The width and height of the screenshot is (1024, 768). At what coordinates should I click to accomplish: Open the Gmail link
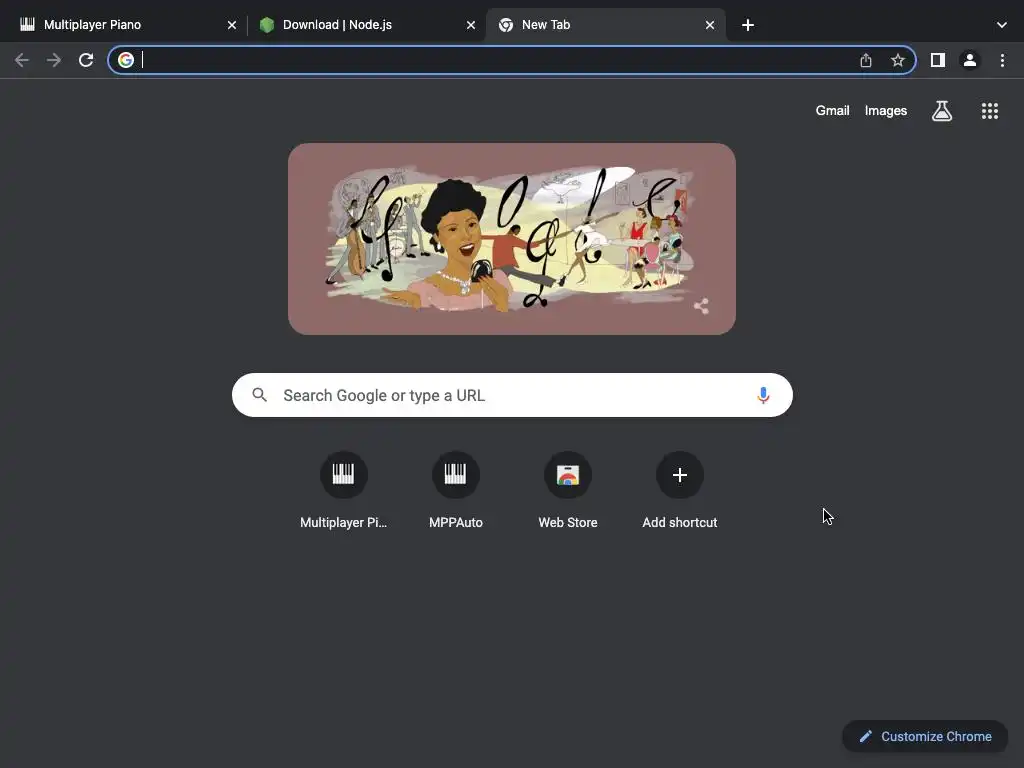point(832,111)
